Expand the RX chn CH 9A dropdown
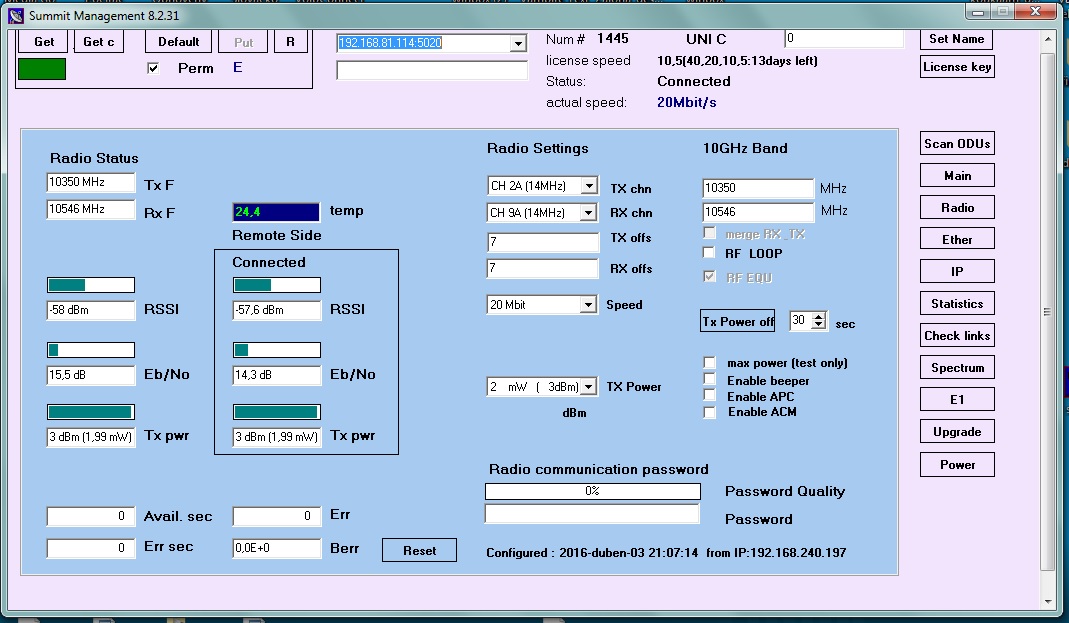 588,213
